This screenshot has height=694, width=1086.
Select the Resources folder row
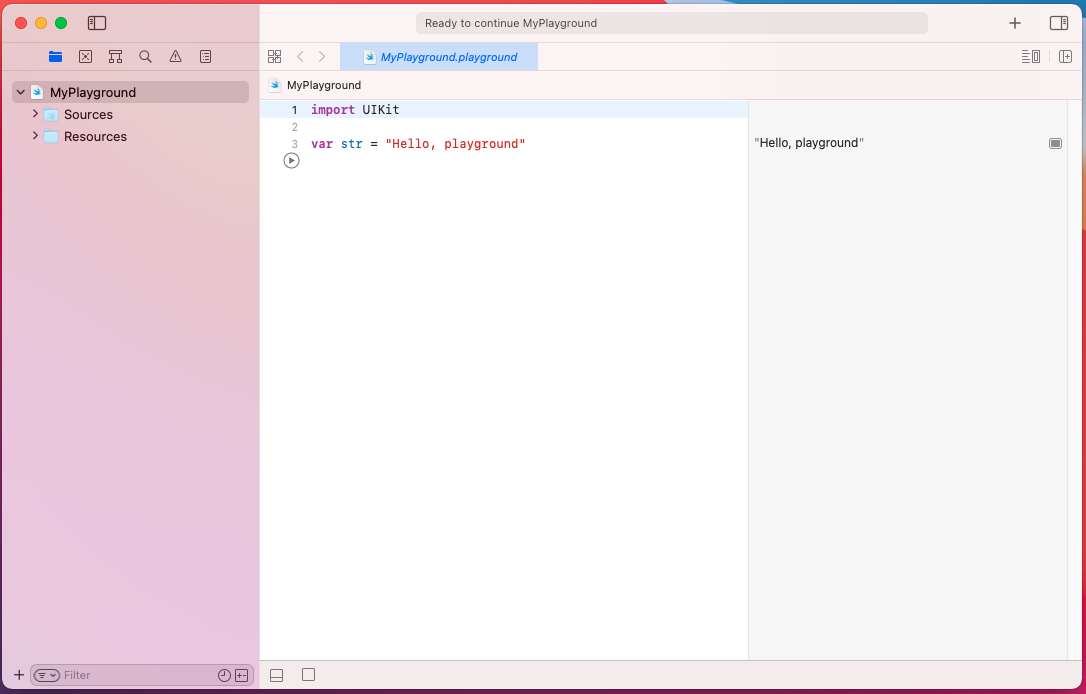click(130, 136)
